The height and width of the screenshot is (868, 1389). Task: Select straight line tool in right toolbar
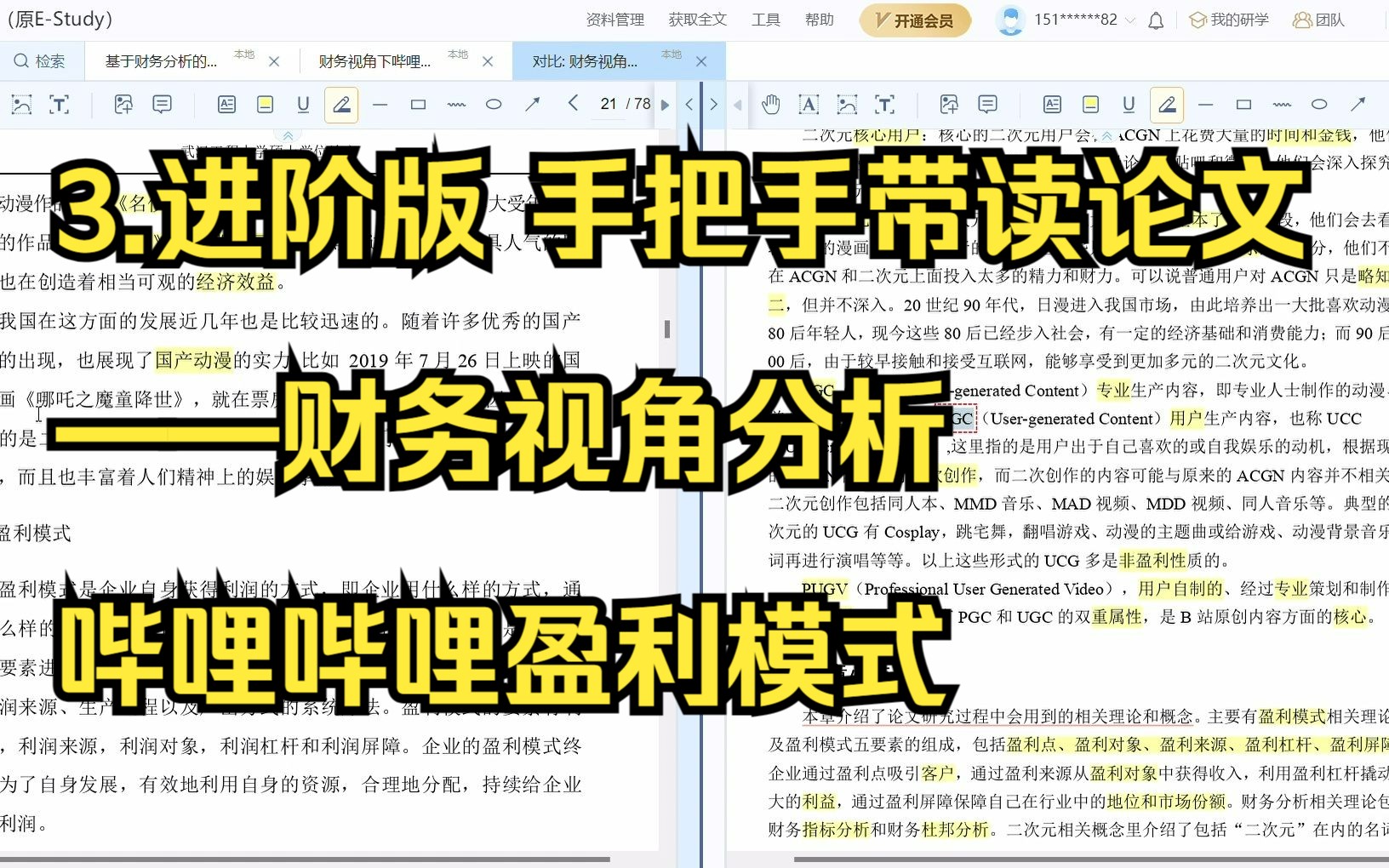pyautogui.click(x=1206, y=105)
